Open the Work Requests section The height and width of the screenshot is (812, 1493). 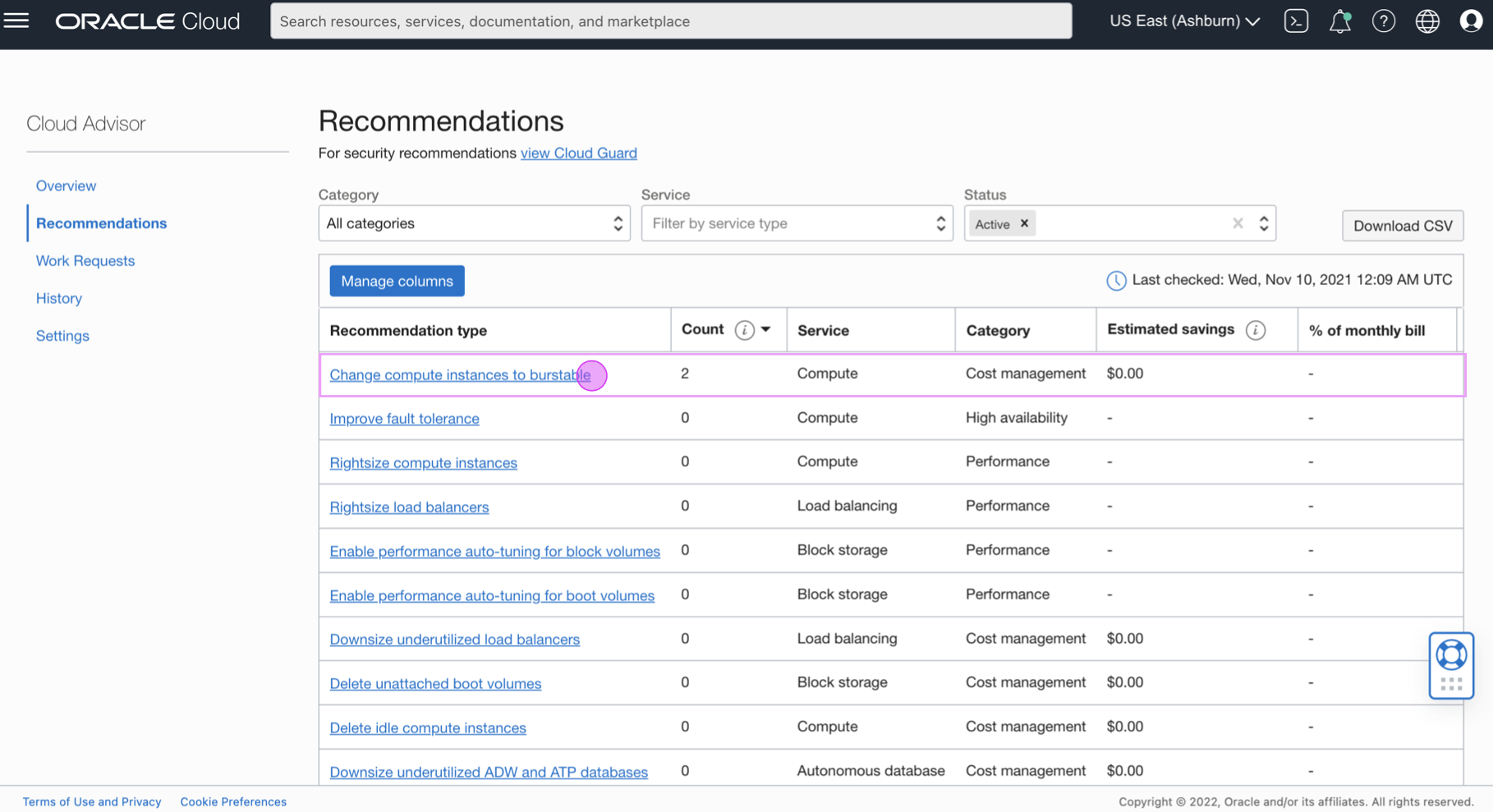[x=85, y=260]
